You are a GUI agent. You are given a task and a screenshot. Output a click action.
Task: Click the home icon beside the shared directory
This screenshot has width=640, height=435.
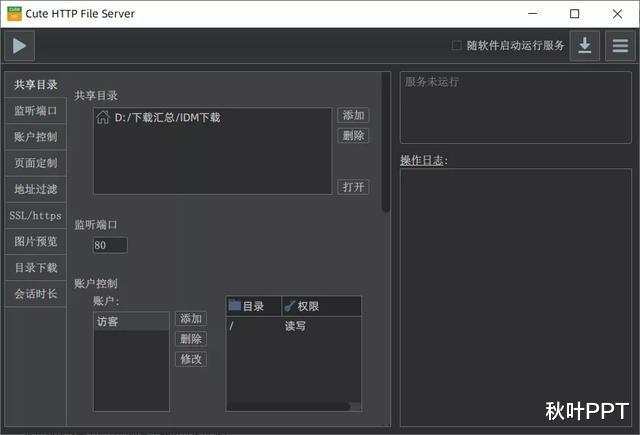(102, 117)
